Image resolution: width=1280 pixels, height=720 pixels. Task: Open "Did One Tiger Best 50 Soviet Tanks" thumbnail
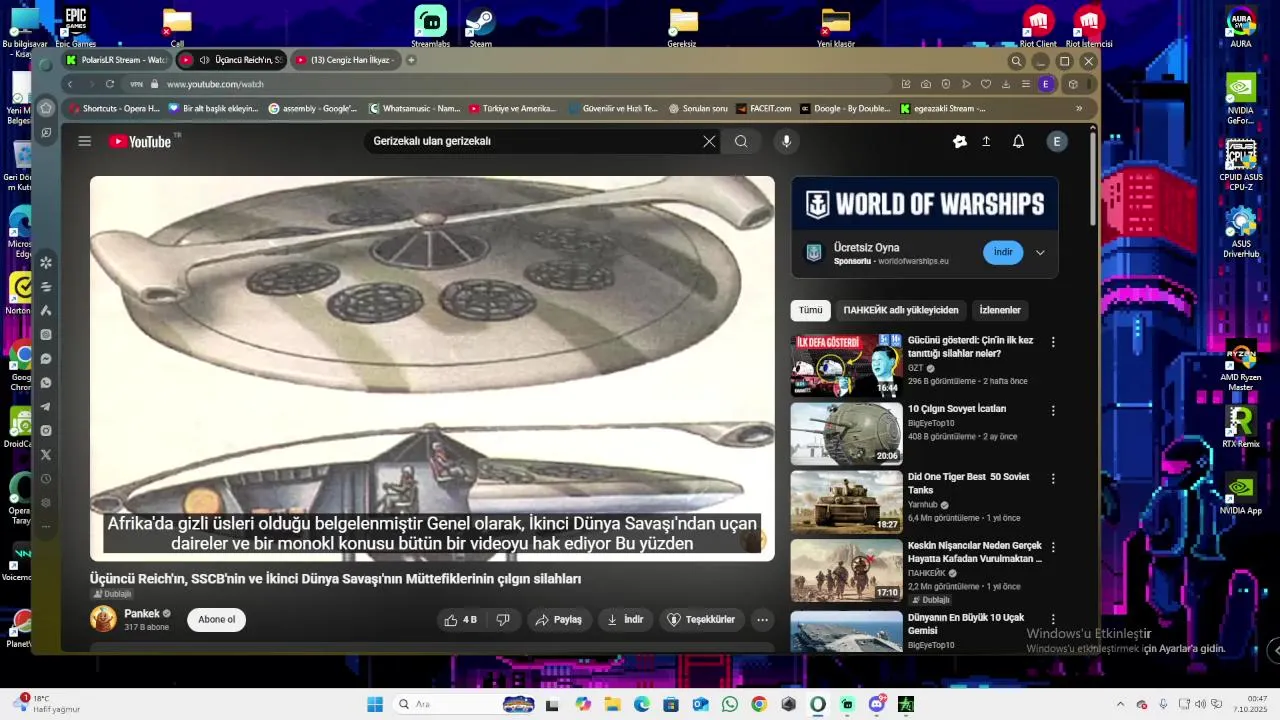pos(846,502)
